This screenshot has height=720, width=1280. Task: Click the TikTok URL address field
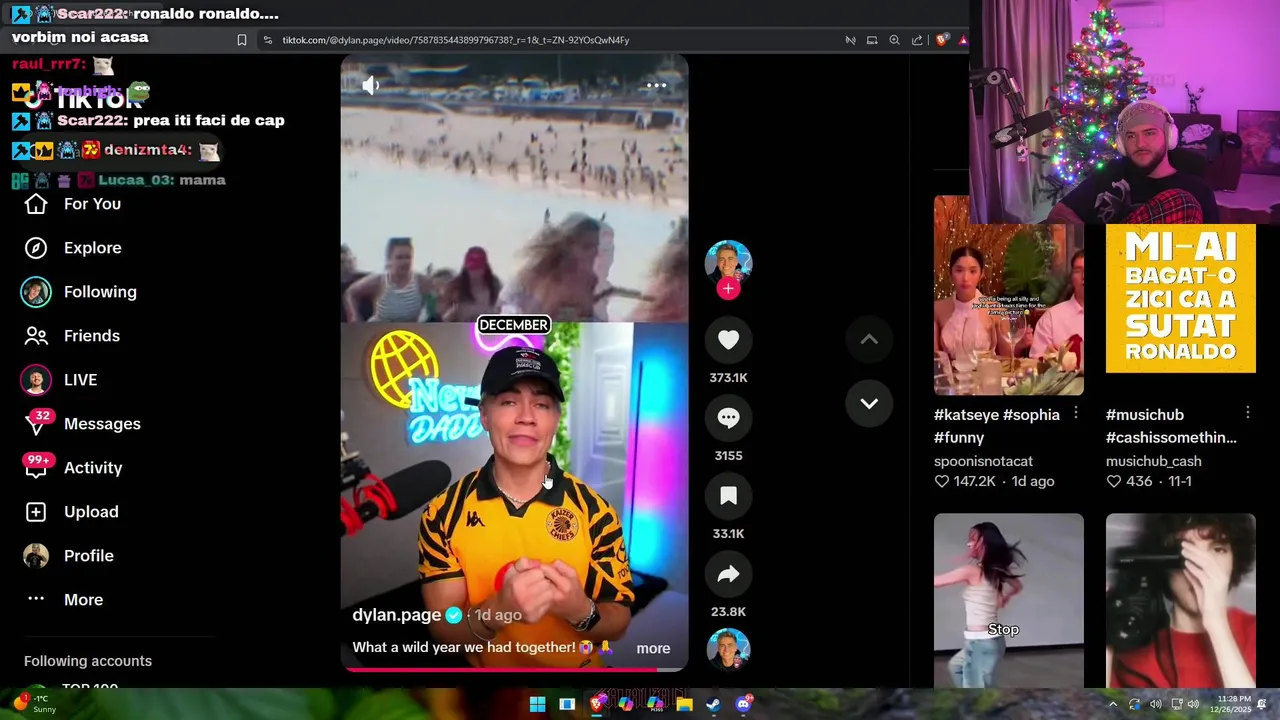[455, 40]
